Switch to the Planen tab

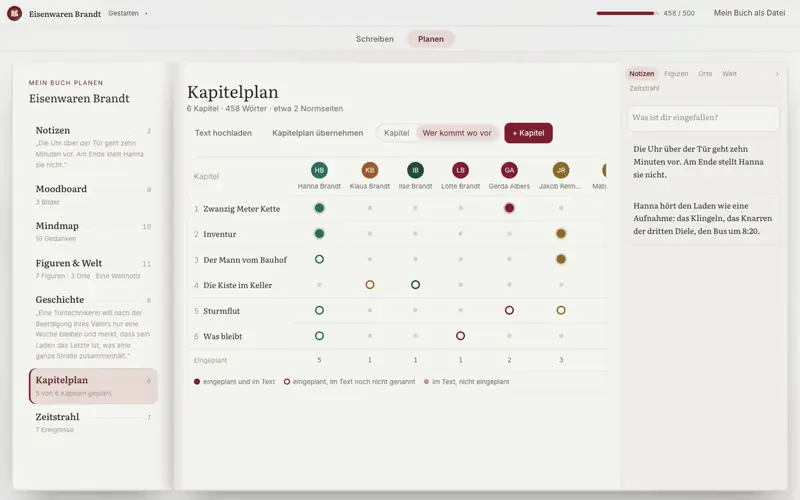431,39
